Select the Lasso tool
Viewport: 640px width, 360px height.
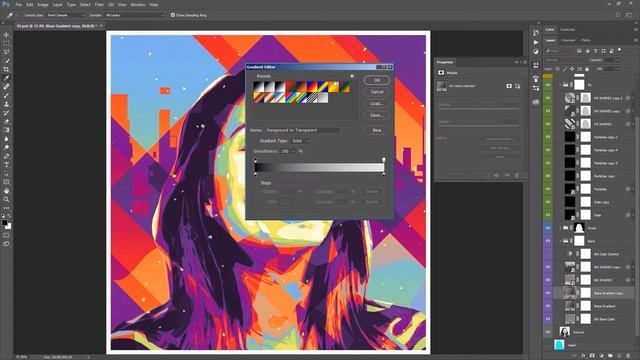(6, 52)
